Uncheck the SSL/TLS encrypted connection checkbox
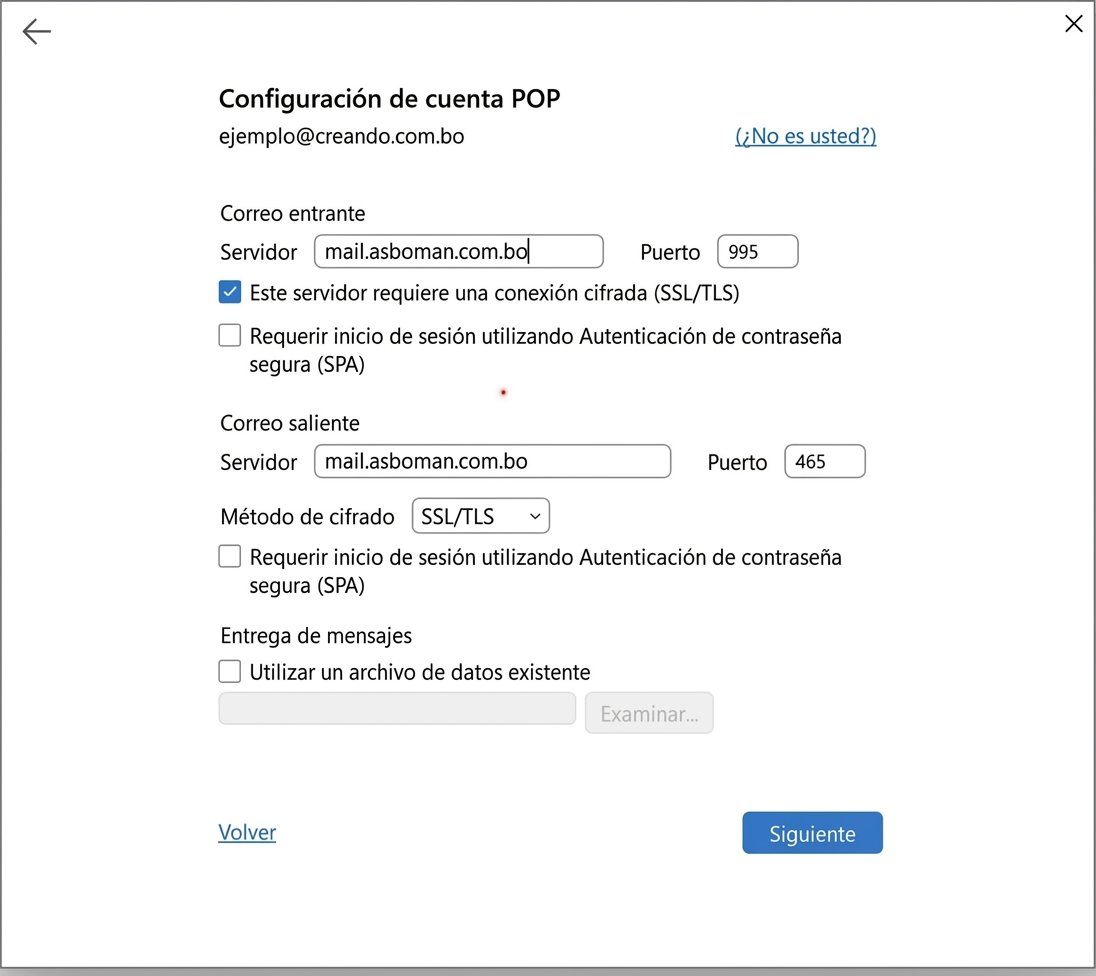This screenshot has width=1096, height=976. click(230, 292)
